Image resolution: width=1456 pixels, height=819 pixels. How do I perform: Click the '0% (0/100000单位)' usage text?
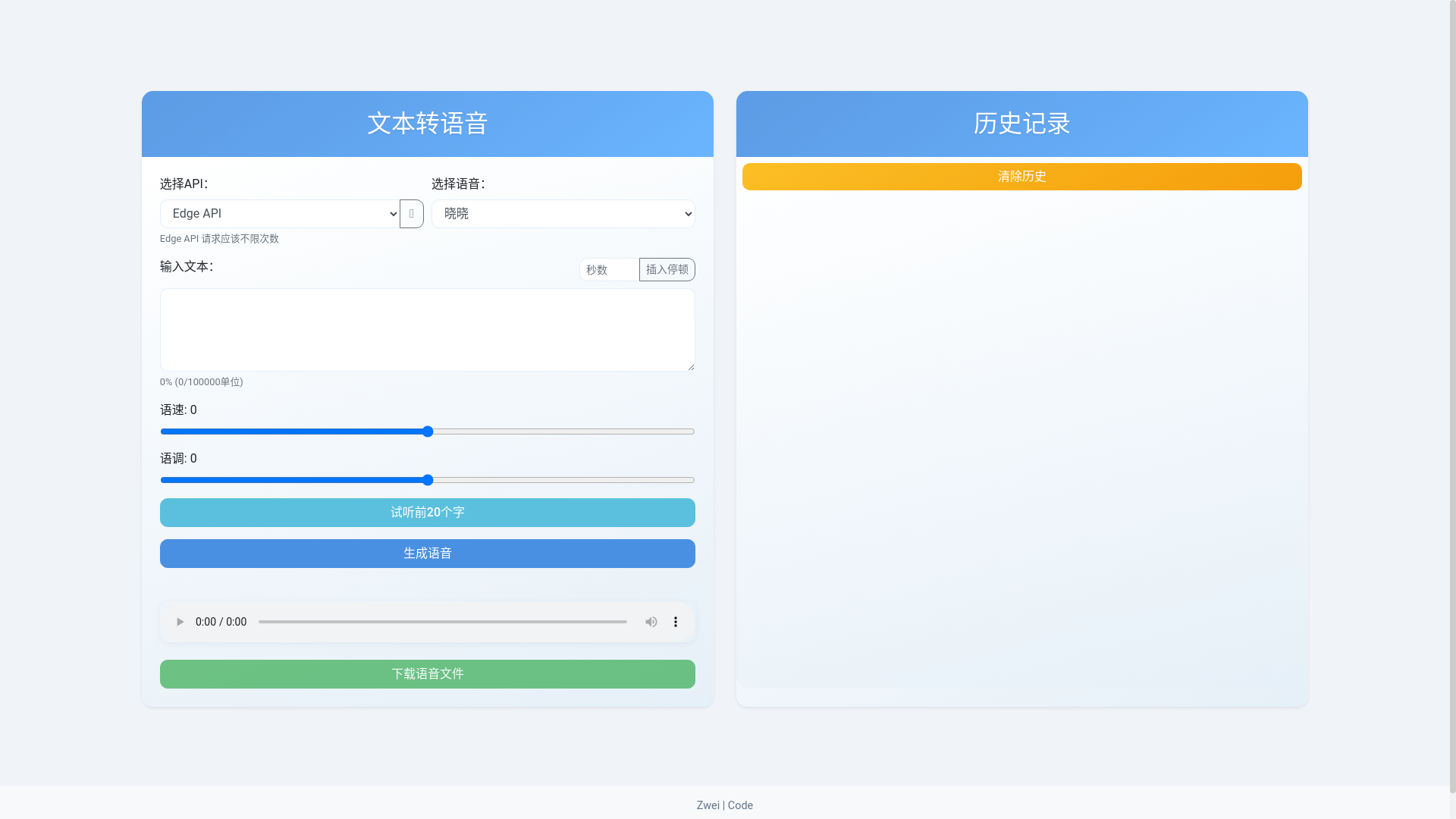point(202,382)
